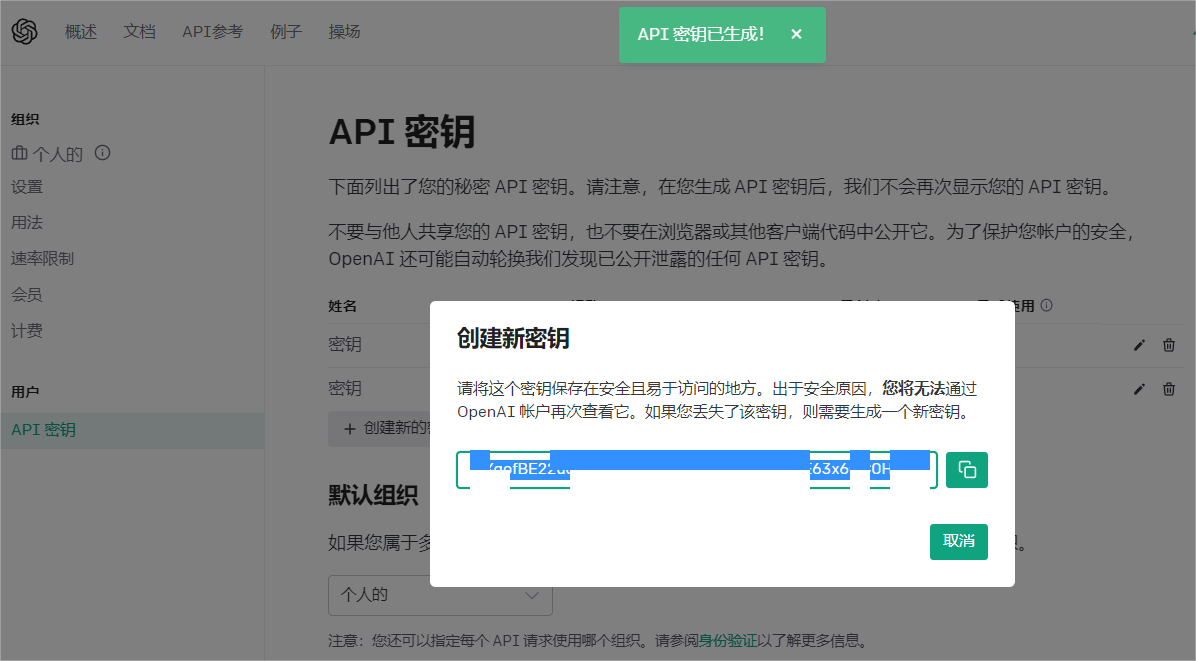Click the 默认组织 section heading
Image resolution: width=1196 pixels, height=661 pixels.
373,495
